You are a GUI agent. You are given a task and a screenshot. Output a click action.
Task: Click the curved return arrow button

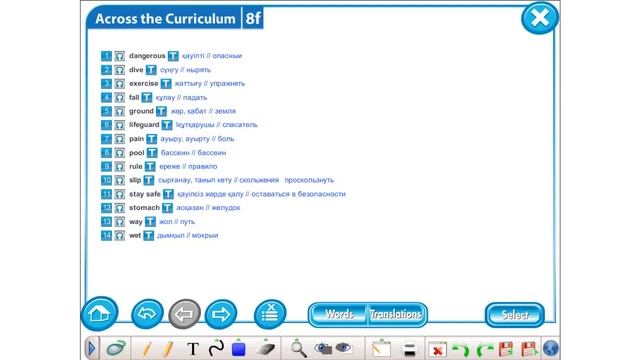(147, 314)
